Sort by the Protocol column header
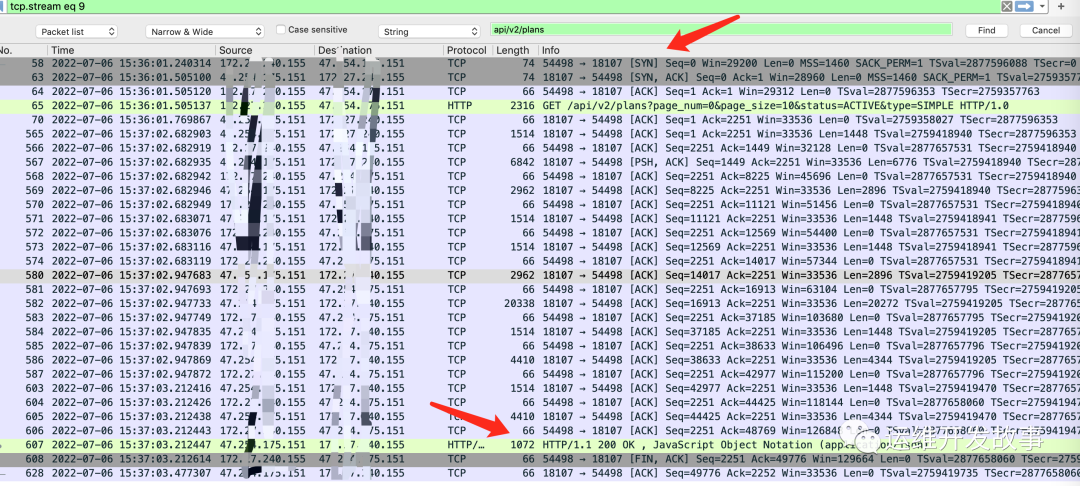Viewport: 1080px width, 486px height. [467, 50]
